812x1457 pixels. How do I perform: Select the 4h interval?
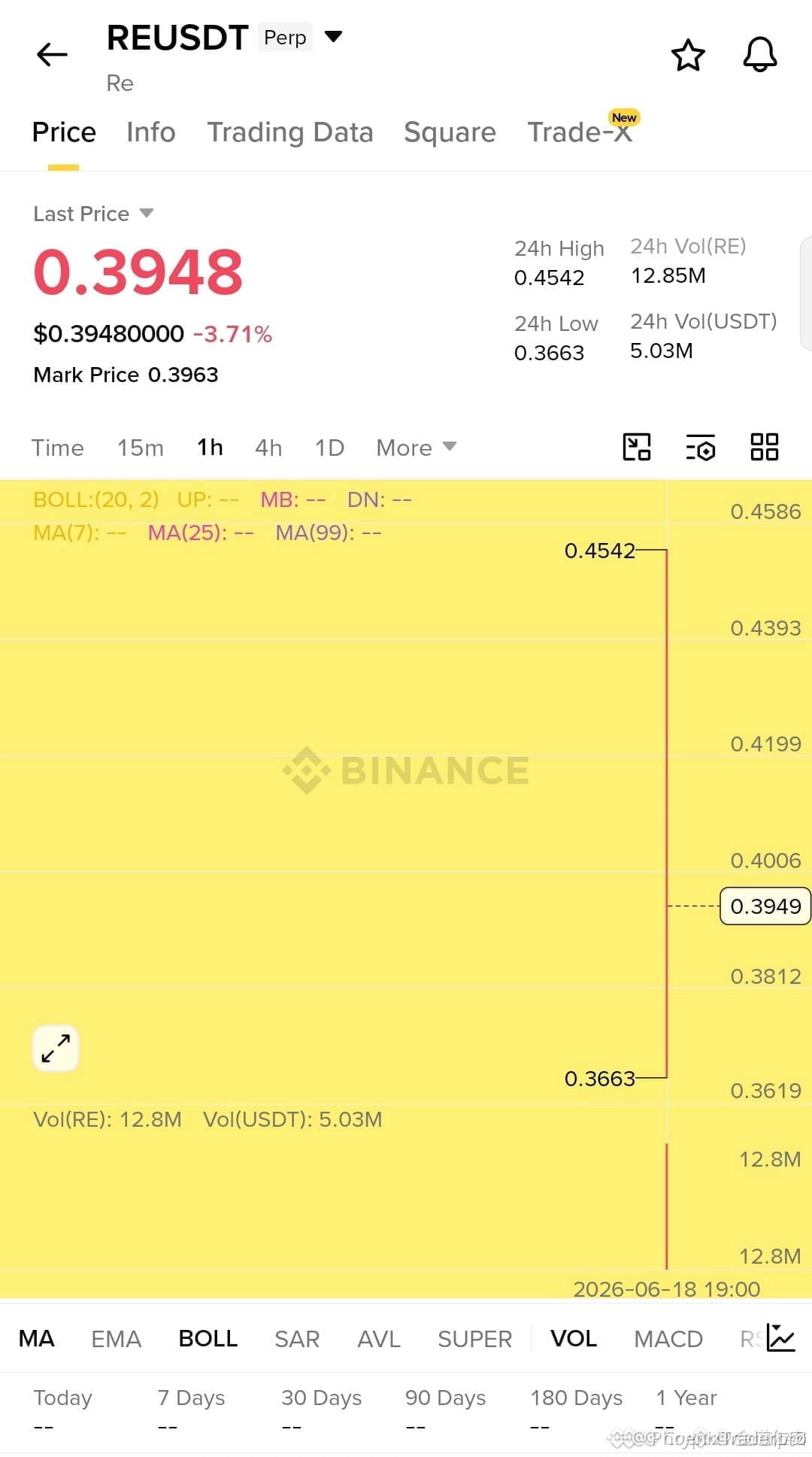pyautogui.click(x=268, y=448)
